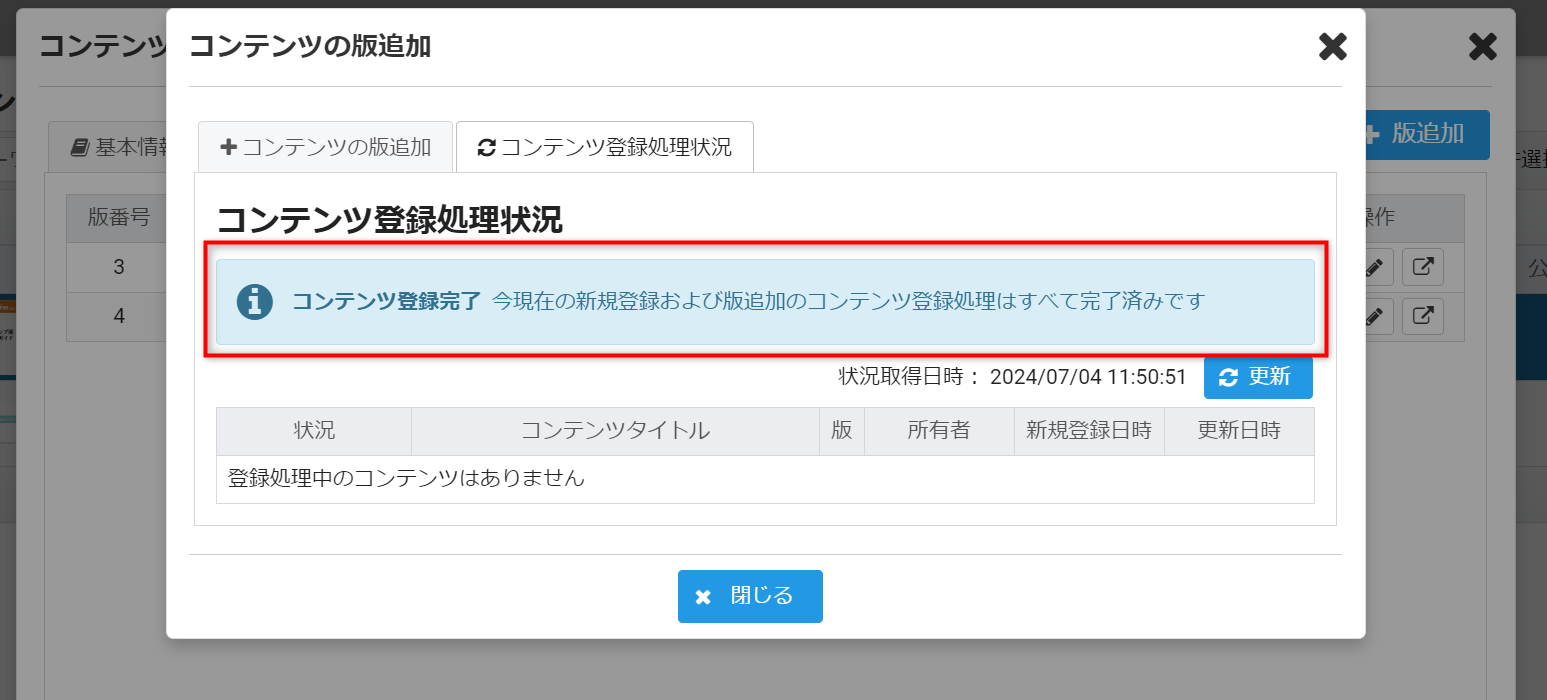Viewport: 1547px width, 700px height.
Task: Click the 更新日時 column header
Action: click(1238, 431)
